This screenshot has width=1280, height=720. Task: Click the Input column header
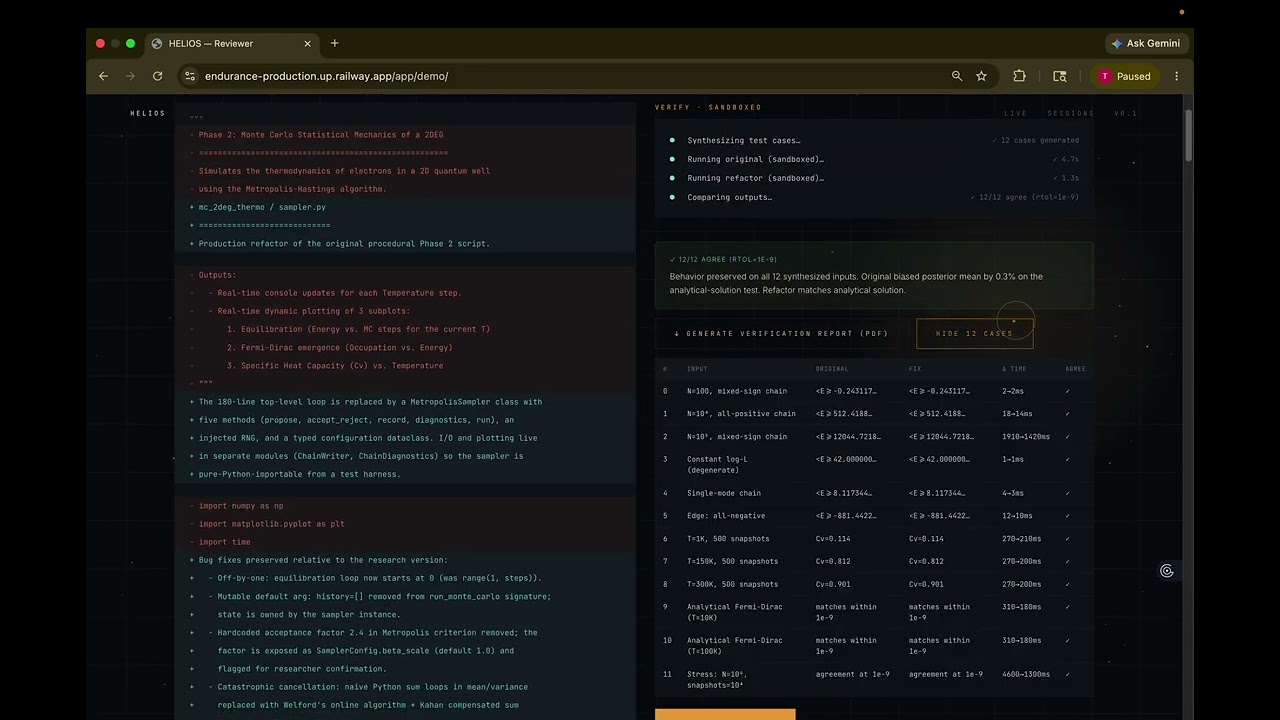click(x=697, y=368)
